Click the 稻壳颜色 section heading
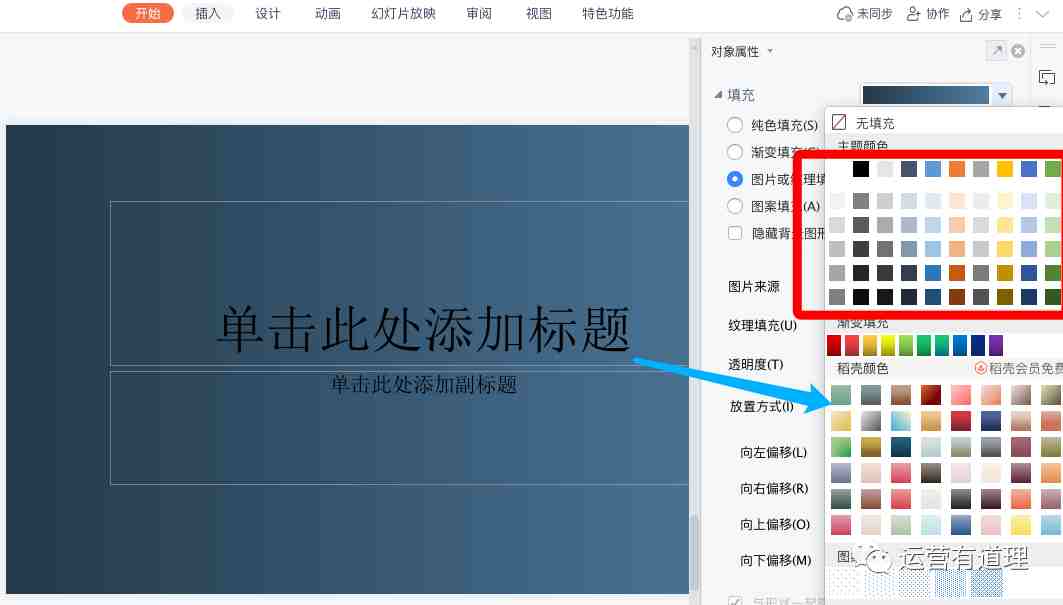The width and height of the screenshot is (1063, 605). (862, 368)
